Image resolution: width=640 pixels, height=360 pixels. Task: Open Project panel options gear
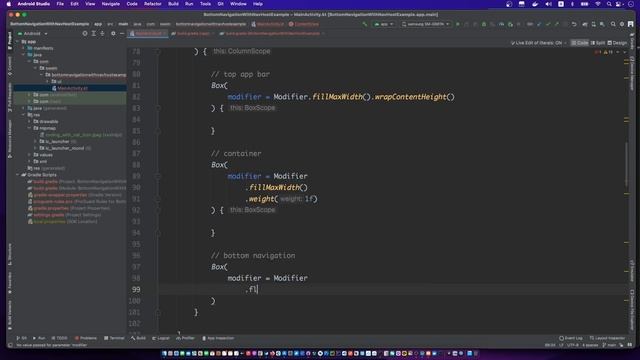point(113,33)
